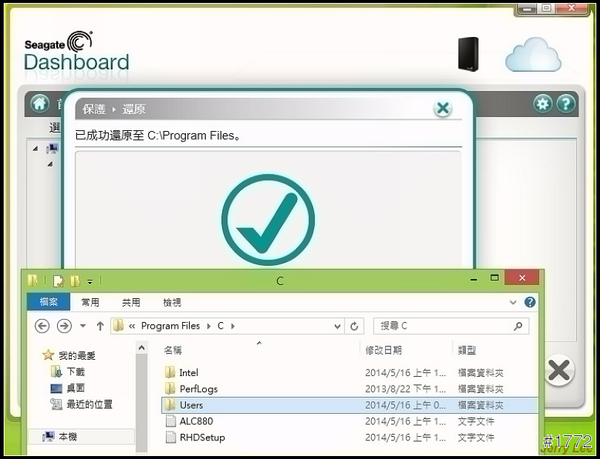Image resolution: width=600 pixels, height=459 pixels.
Task: Click the 保護 breadcrumb in restore dialog
Action: point(94,109)
